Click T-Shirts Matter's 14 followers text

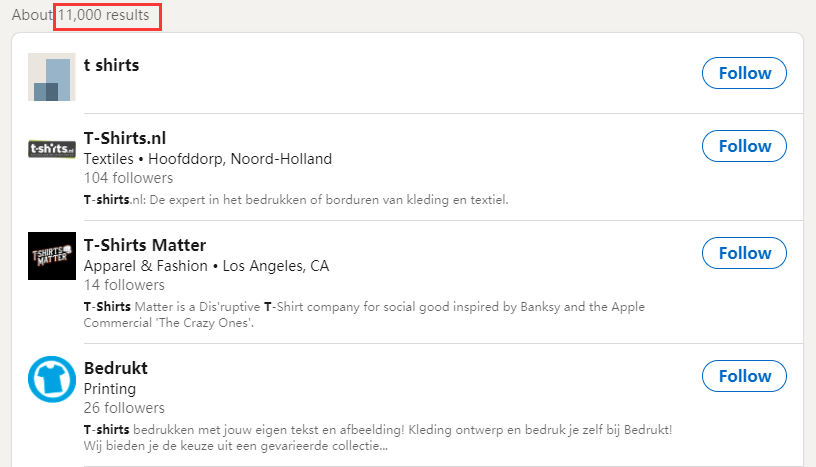click(x=124, y=285)
